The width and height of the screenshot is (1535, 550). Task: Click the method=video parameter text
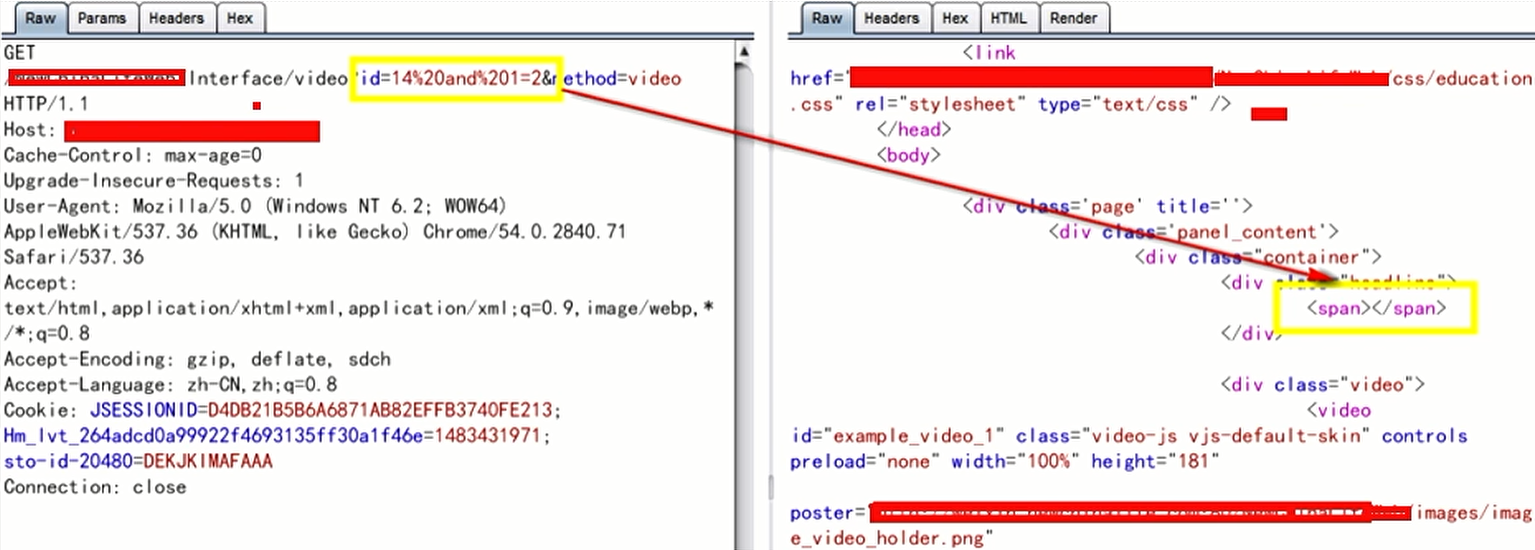coord(617,78)
